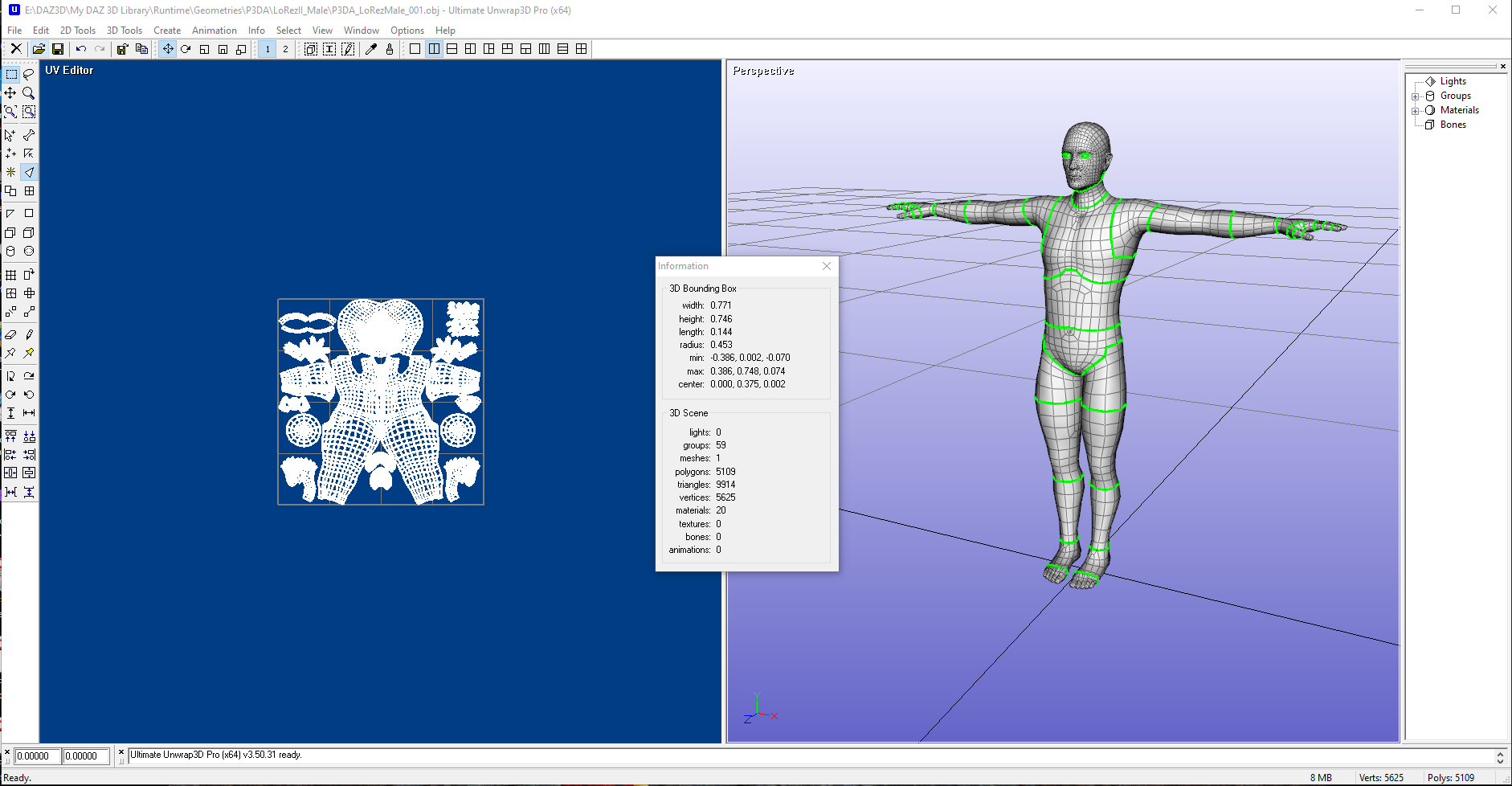1512x786 pixels.
Task: Click the UV map layout in UV Editor
Action: 381,402
